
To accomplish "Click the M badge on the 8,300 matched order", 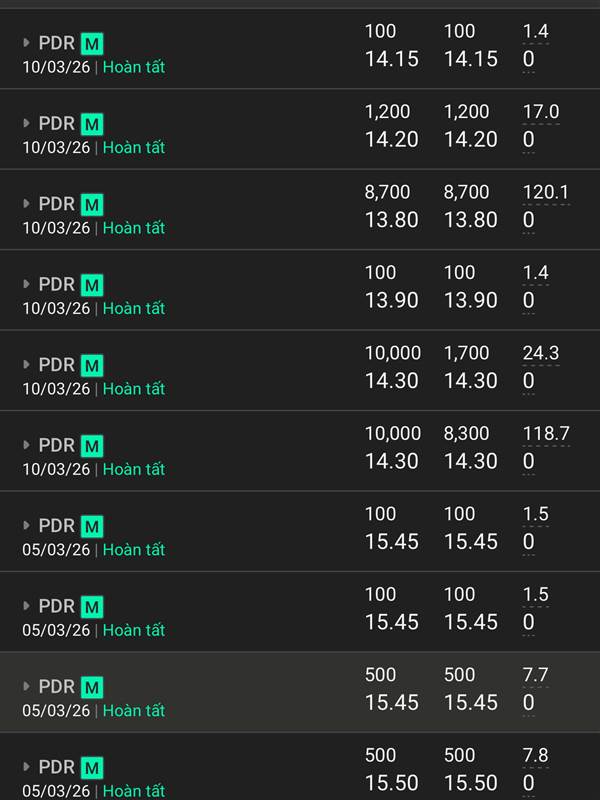I will coord(92,446).
